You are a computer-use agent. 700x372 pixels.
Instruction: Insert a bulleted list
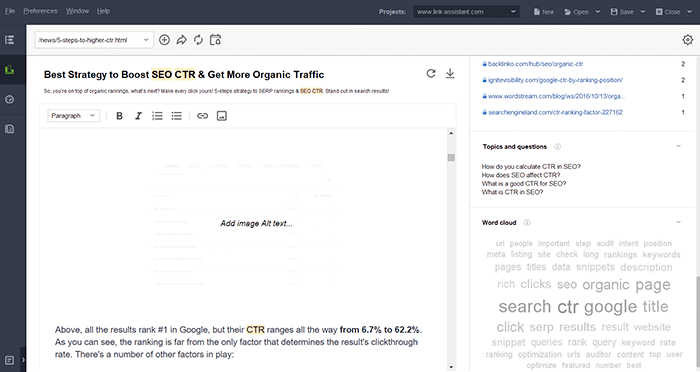[x=176, y=116]
